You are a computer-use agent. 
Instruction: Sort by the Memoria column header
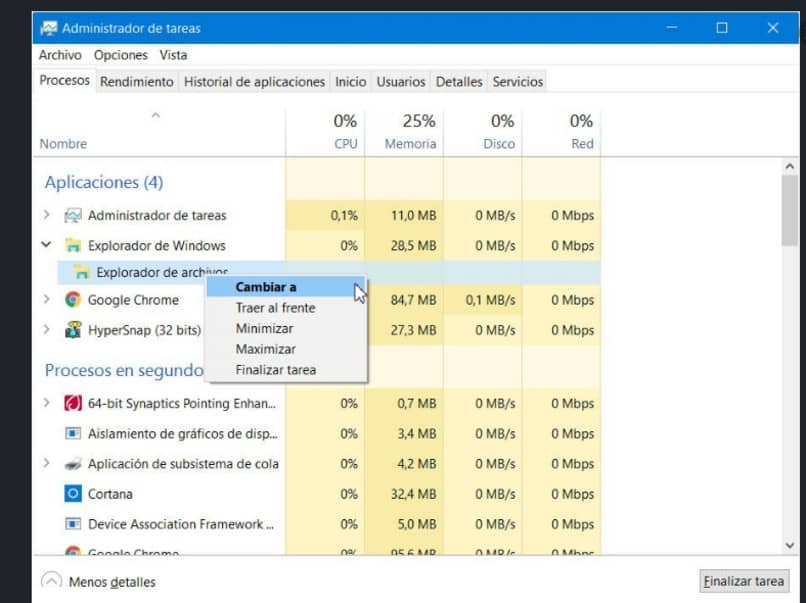coord(404,132)
